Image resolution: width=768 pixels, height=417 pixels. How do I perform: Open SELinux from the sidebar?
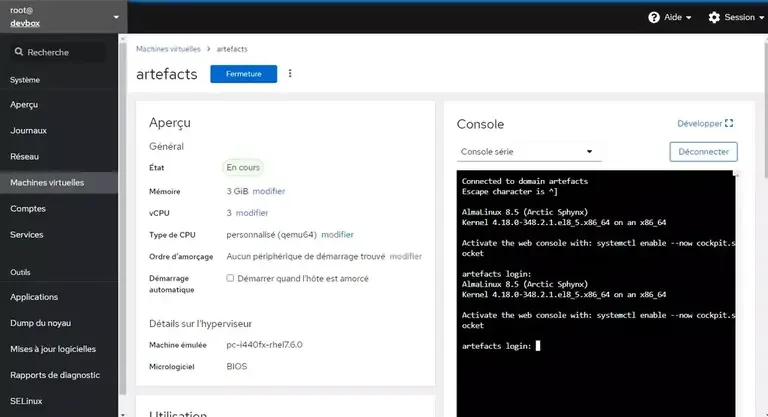(26, 401)
